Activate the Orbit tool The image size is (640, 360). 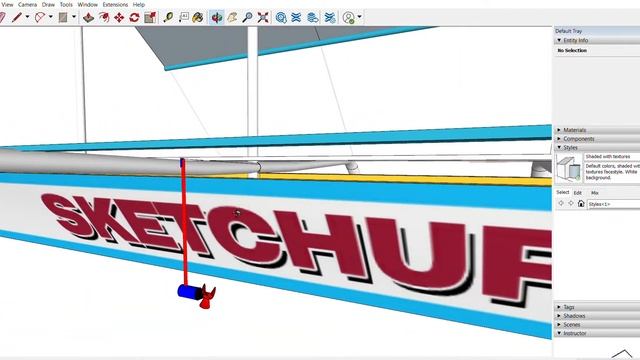(217, 18)
